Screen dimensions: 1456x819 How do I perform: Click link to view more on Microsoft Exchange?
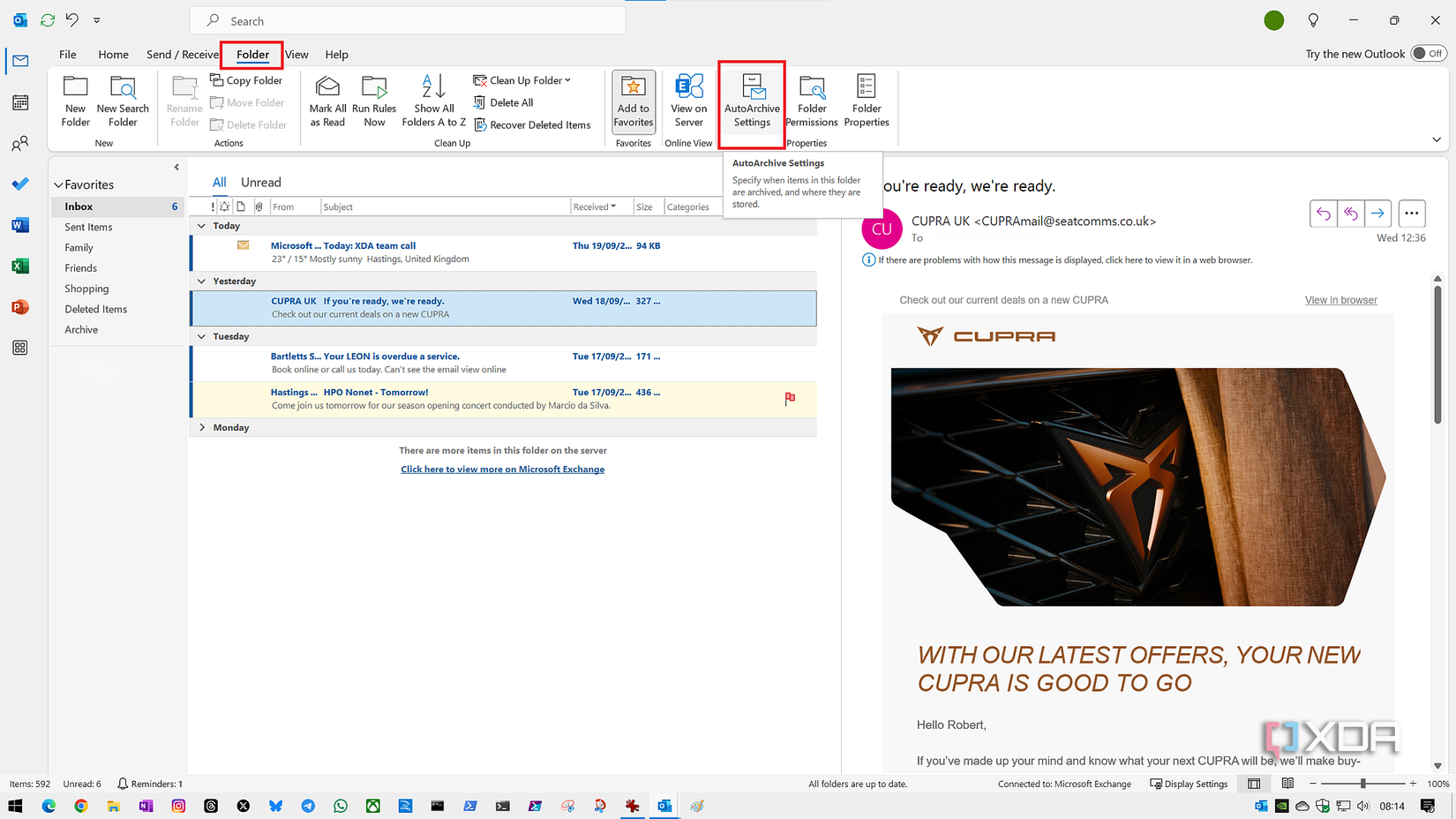[502, 469]
